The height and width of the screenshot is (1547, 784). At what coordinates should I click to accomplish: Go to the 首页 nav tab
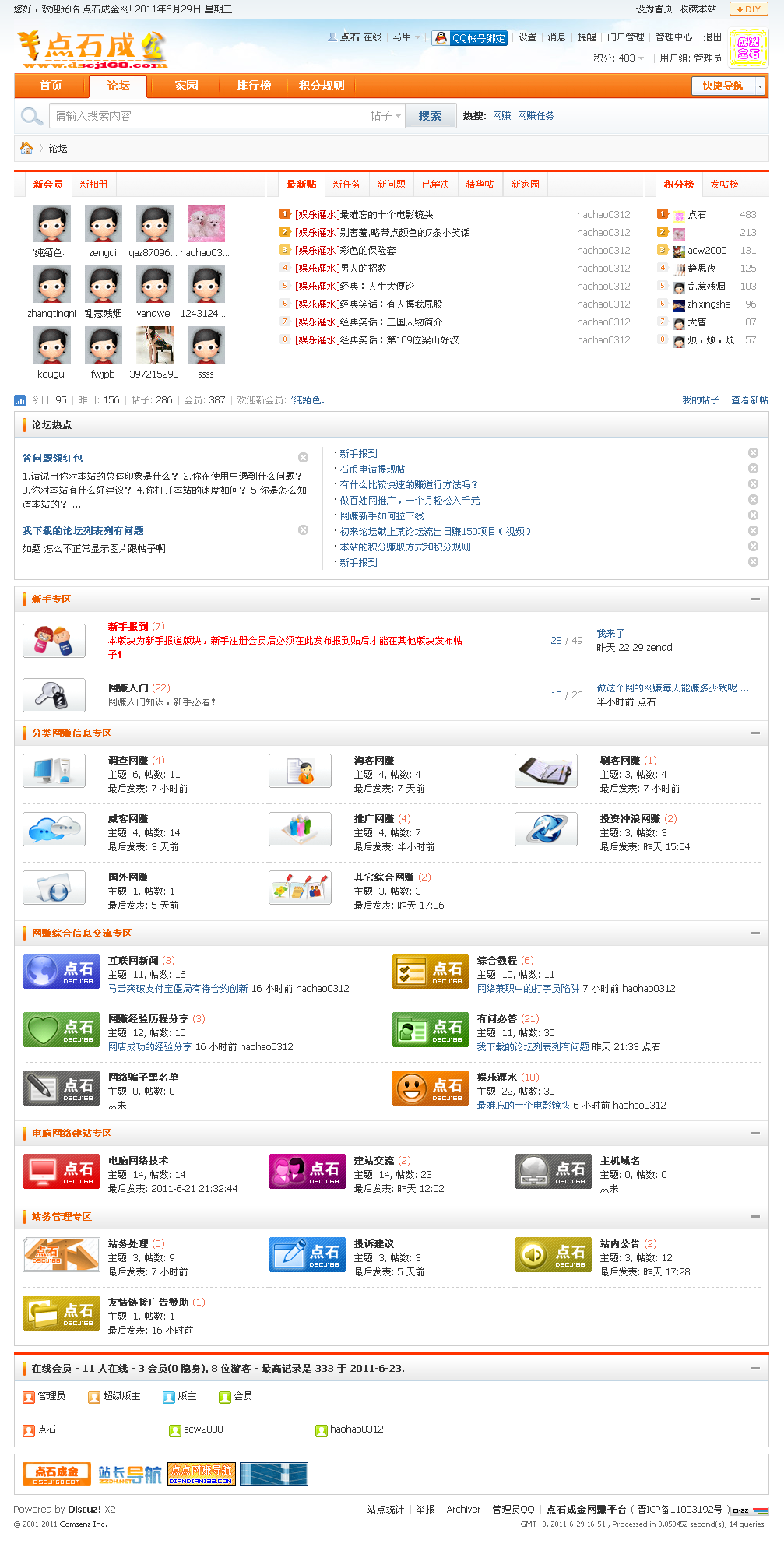click(x=51, y=86)
